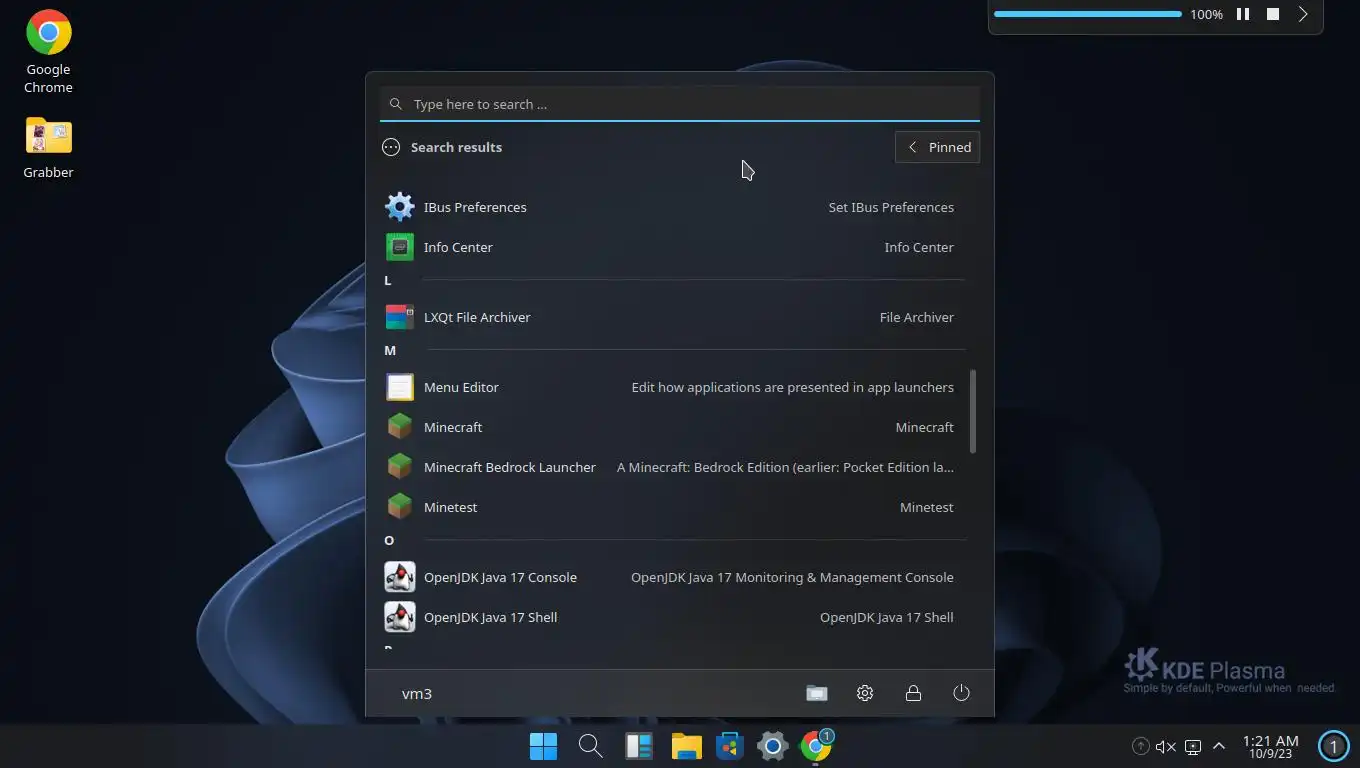Click the notification count circle in taskbar

pos(1333,746)
